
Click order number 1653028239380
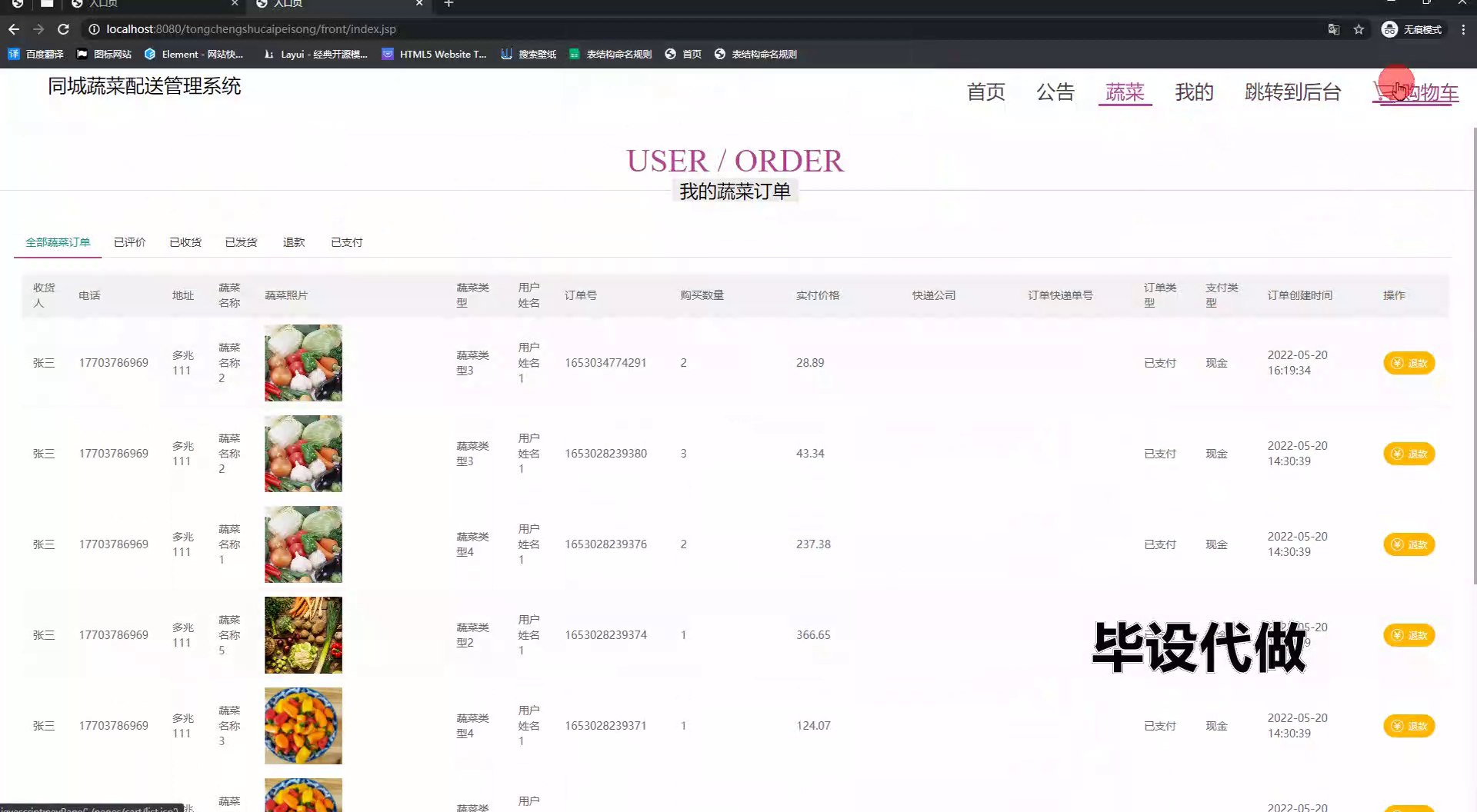605,454
